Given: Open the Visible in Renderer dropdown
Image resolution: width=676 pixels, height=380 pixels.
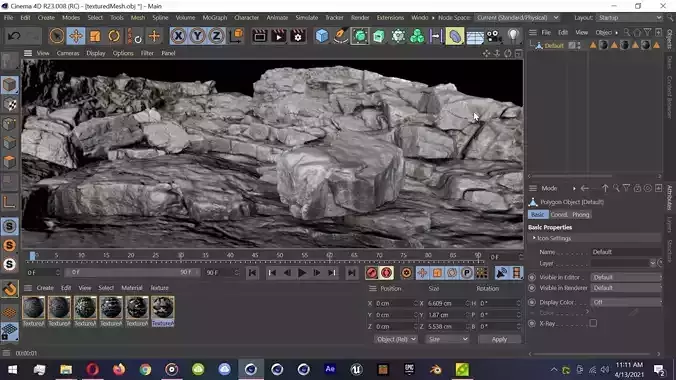Looking at the screenshot, I should (x=626, y=288).
